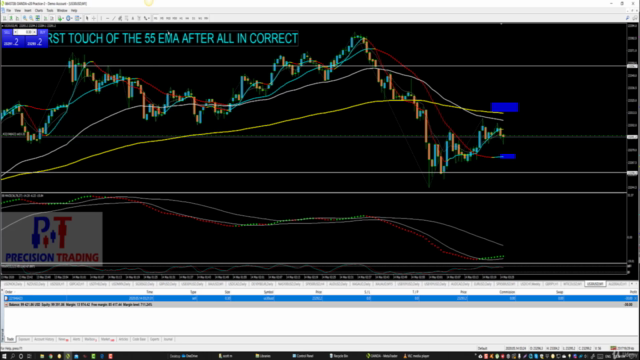Open the Experts terminal tab

point(154,339)
